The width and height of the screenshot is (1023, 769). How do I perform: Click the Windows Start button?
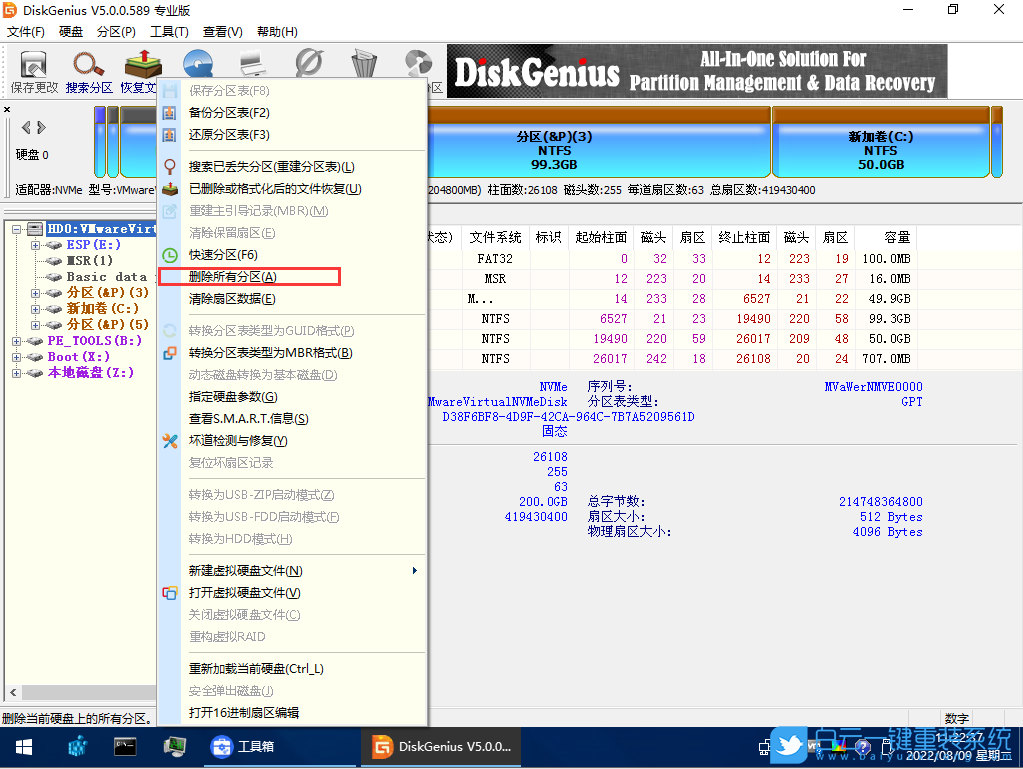tap(23, 747)
